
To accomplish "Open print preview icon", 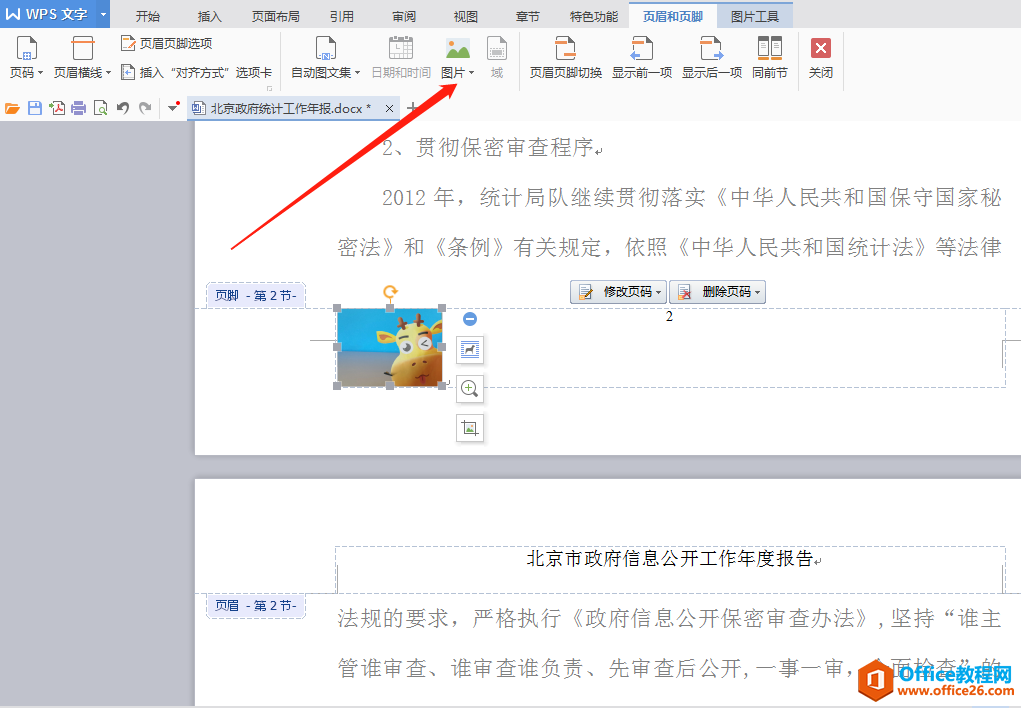I will pos(100,108).
